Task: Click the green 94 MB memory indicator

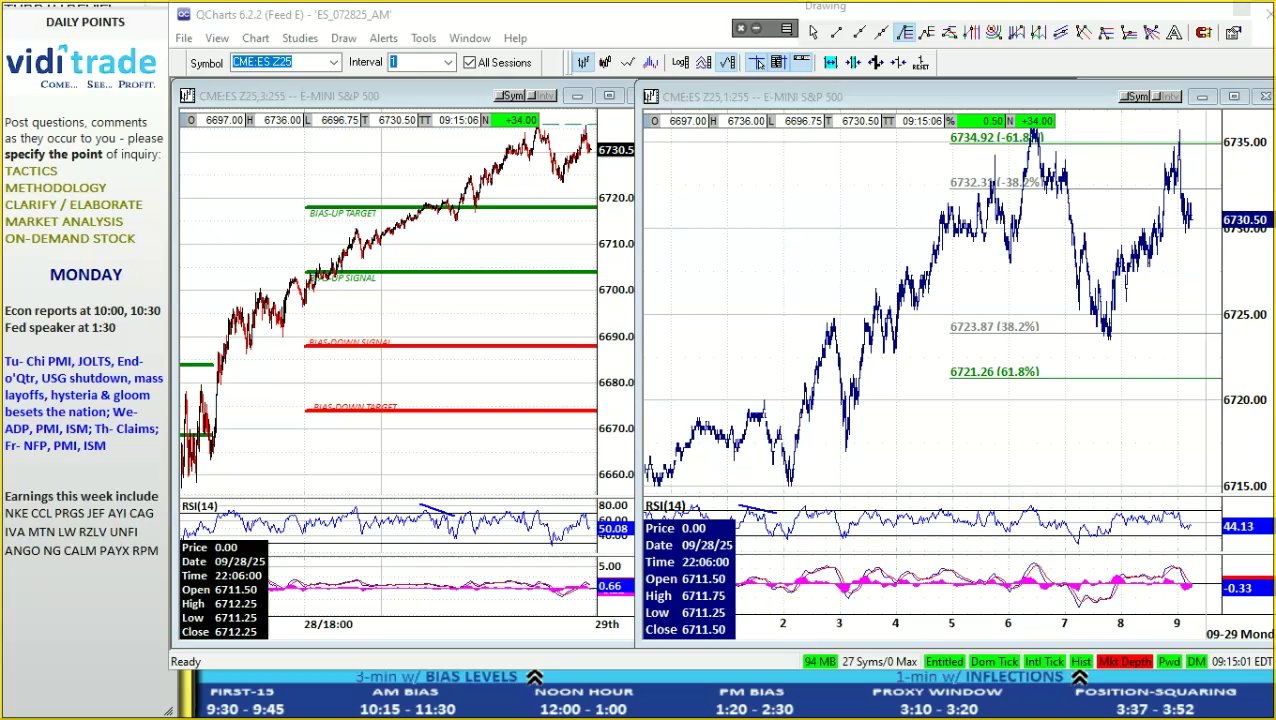Action: tap(819, 662)
